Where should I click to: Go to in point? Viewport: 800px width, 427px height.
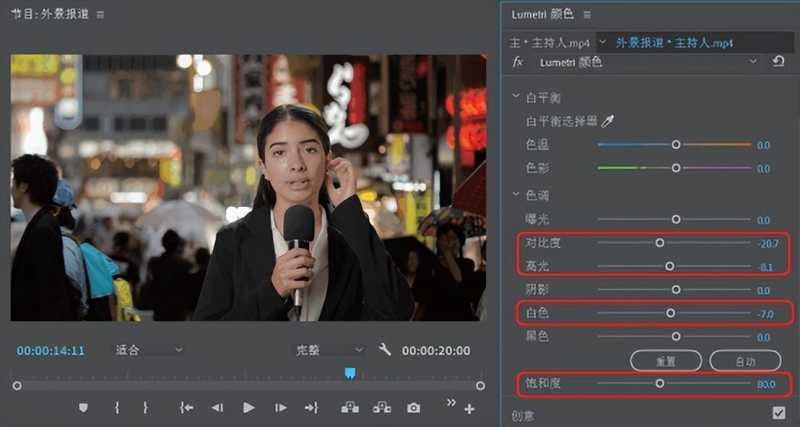186,408
